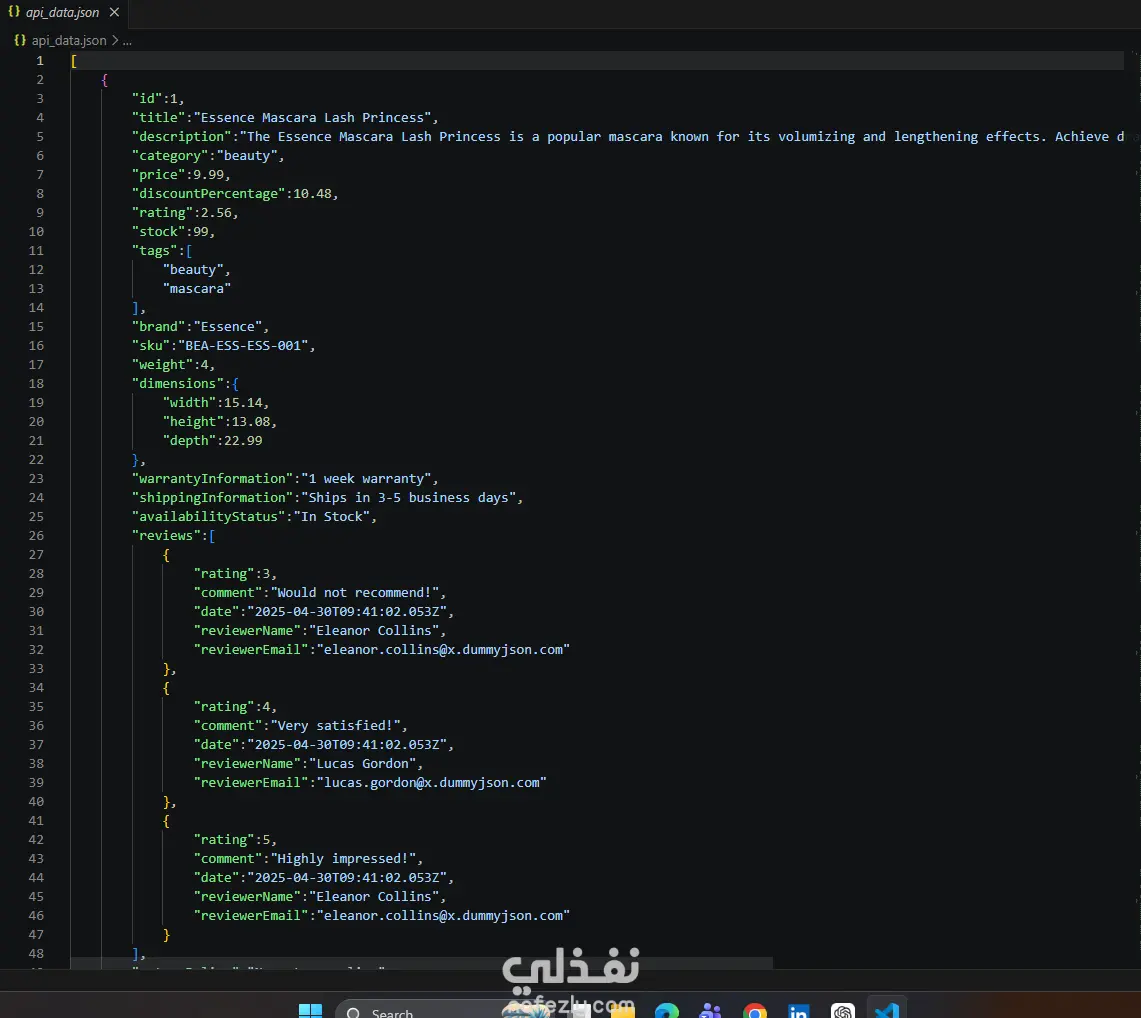This screenshot has height=1018, width=1141.
Task: Click the Visual Studio Code taskbar icon
Action: [x=887, y=1011]
